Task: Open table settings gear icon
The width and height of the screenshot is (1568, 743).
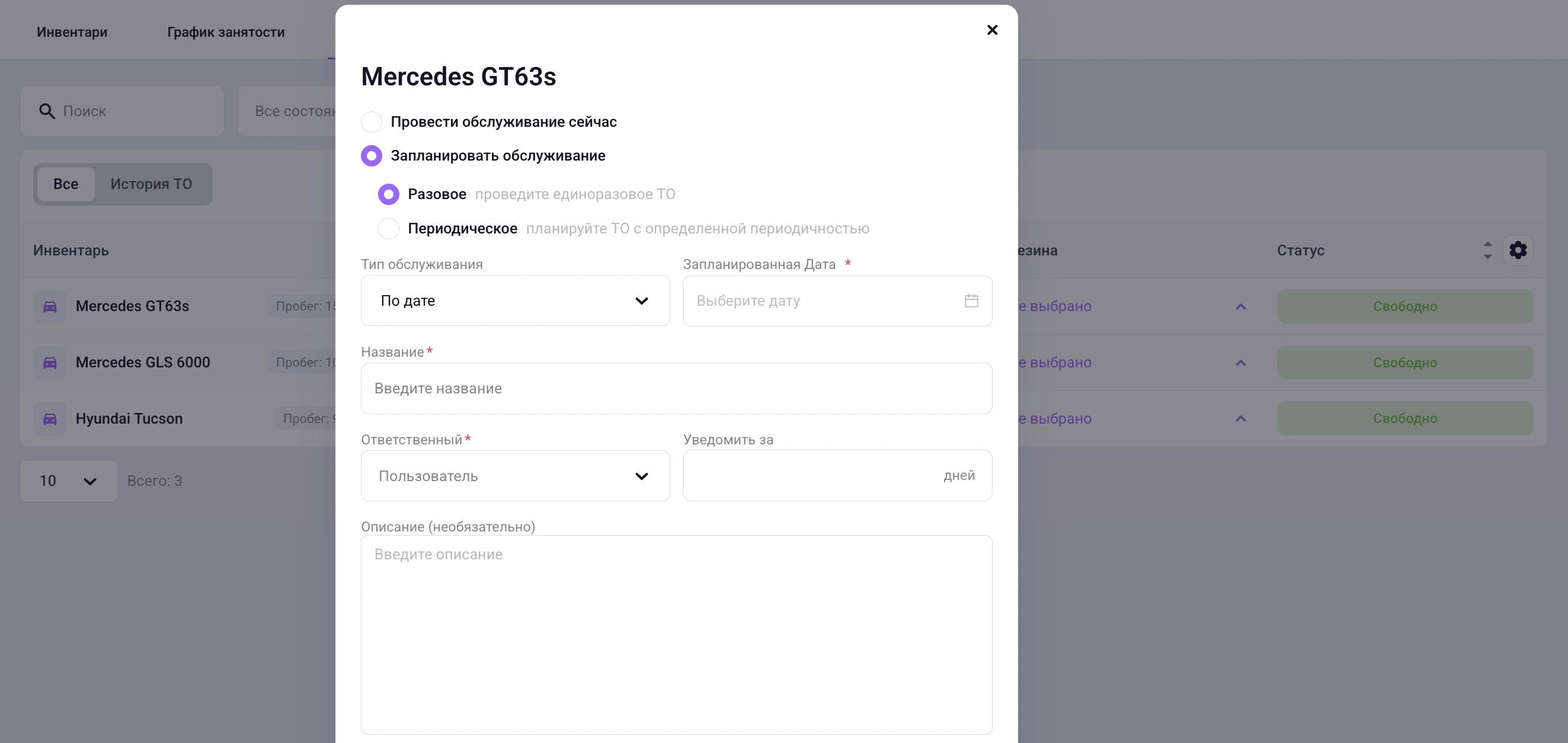Action: 1518,250
